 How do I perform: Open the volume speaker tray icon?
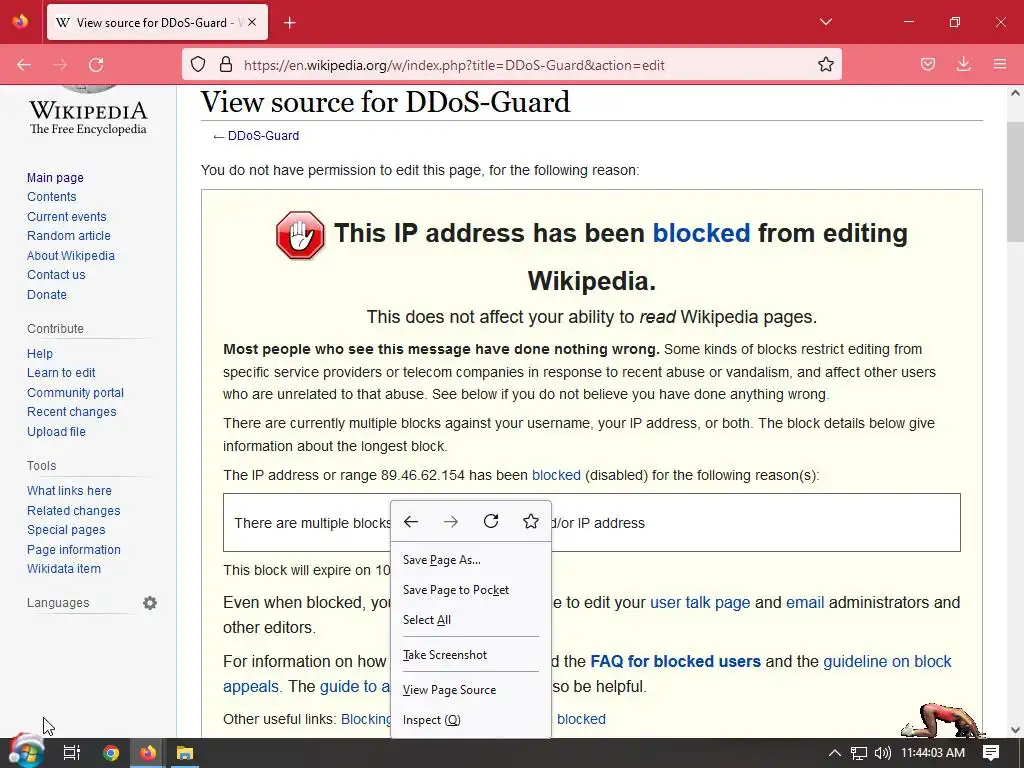(x=882, y=753)
